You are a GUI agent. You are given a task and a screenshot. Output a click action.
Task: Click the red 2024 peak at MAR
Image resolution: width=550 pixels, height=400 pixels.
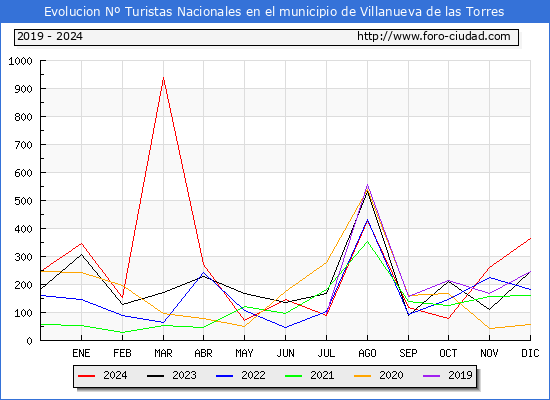coord(163,78)
